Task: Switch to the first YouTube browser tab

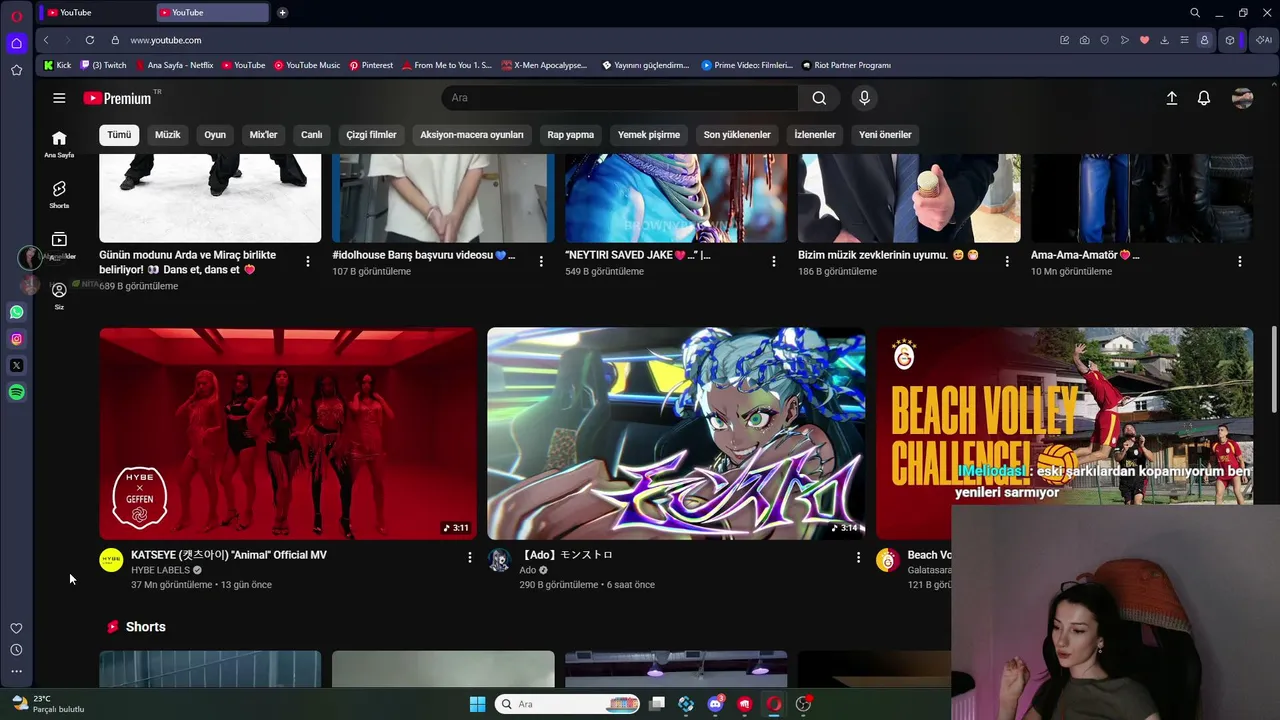Action: pyautogui.click(x=96, y=13)
